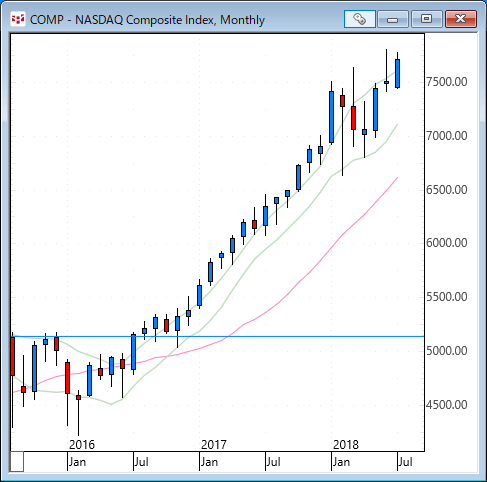This screenshot has width=487, height=482.
Task: Select the lower green band line near 7000
Action: click(x=387, y=141)
